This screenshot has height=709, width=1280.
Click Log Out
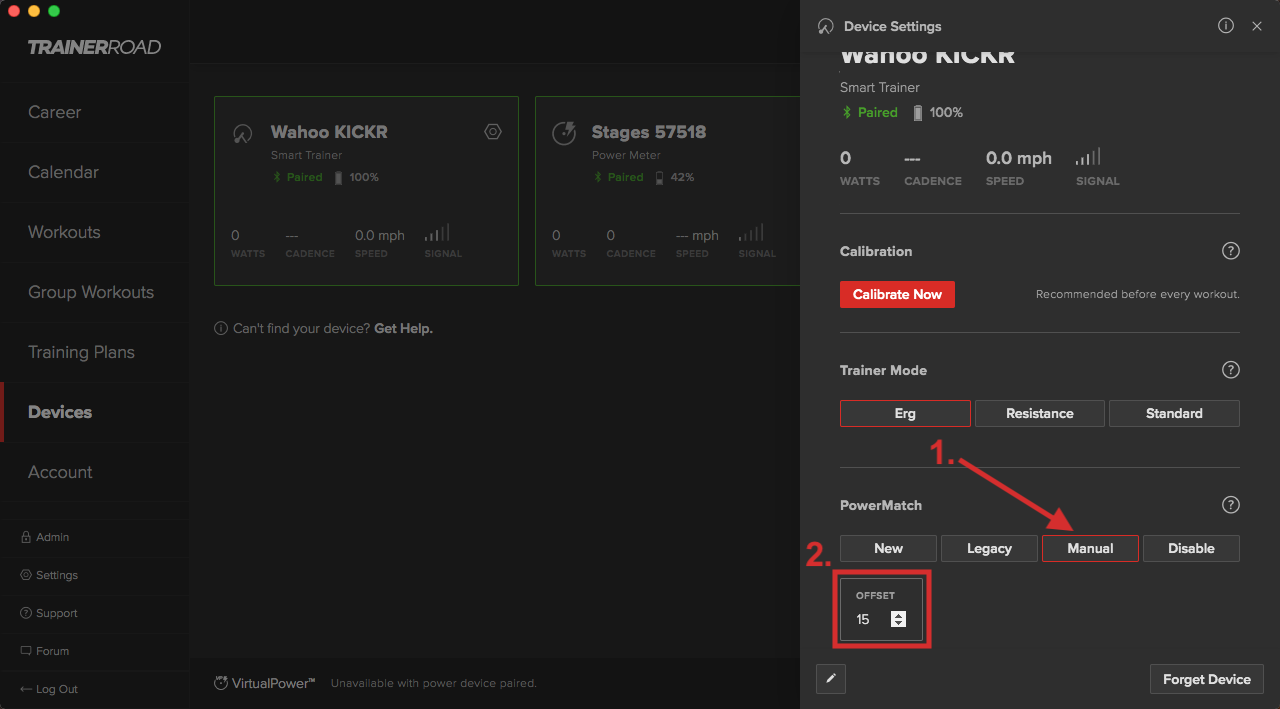(57, 689)
